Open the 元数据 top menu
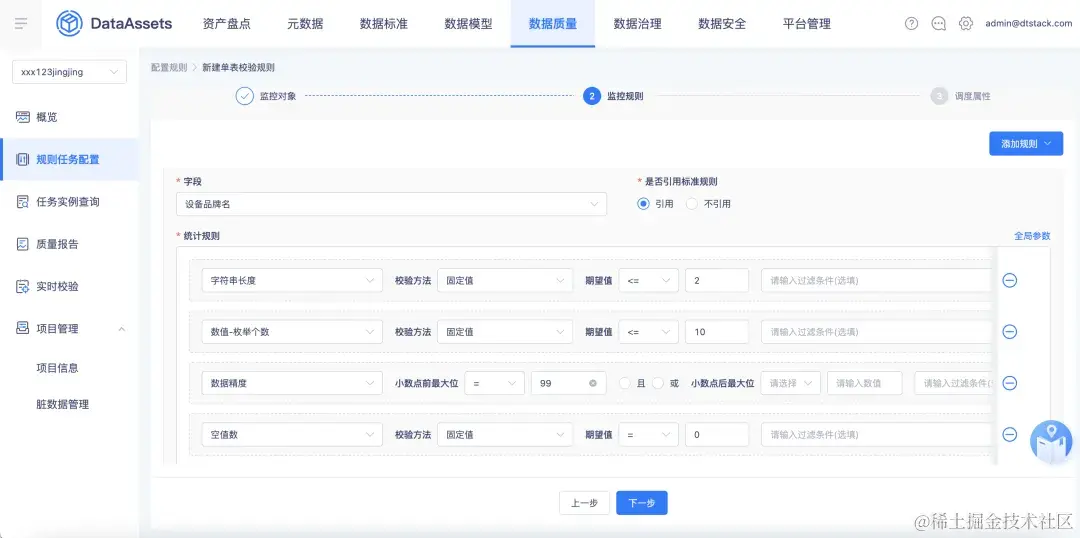The width and height of the screenshot is (1080, 538). point(305,23)
